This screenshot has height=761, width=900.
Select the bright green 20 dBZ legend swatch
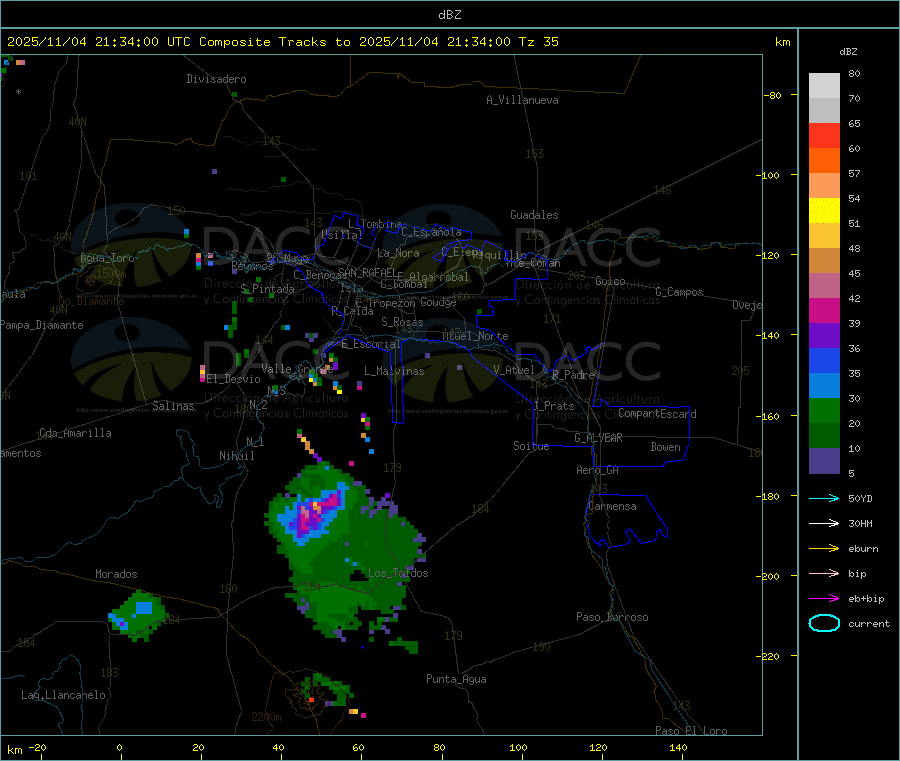(x=824, y=410)
